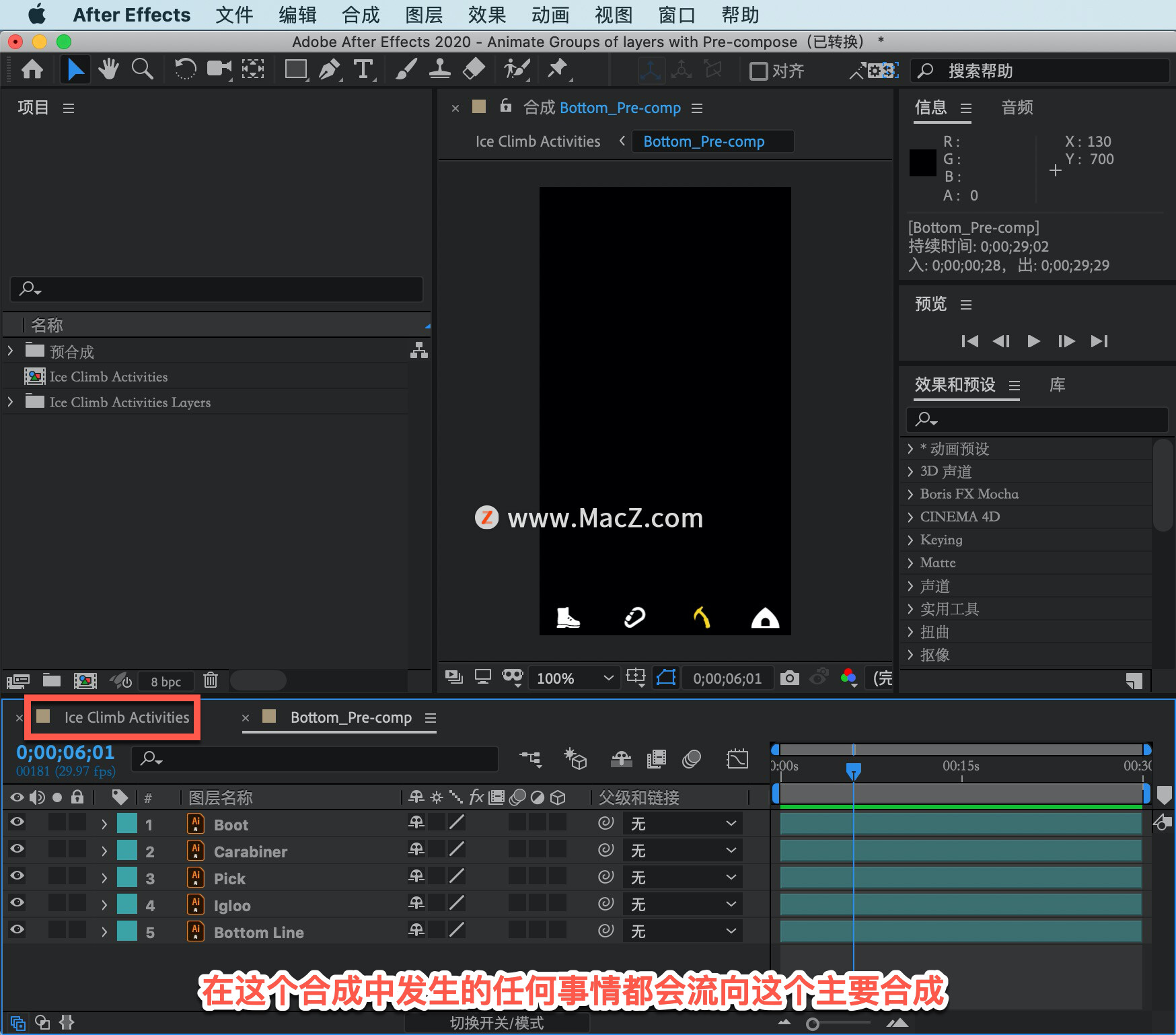Viewport: 1176px width, 1035px height.
Task: Select the Brush tool
Action: point(406,69)
